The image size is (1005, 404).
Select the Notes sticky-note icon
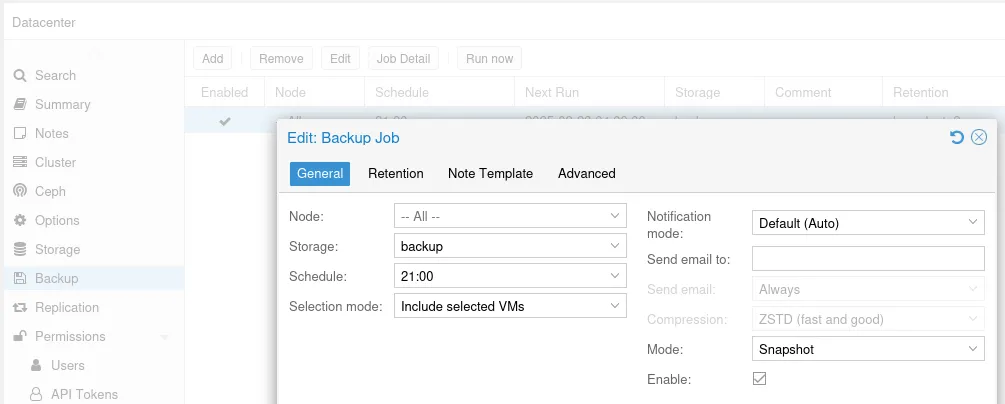[21, 133]
